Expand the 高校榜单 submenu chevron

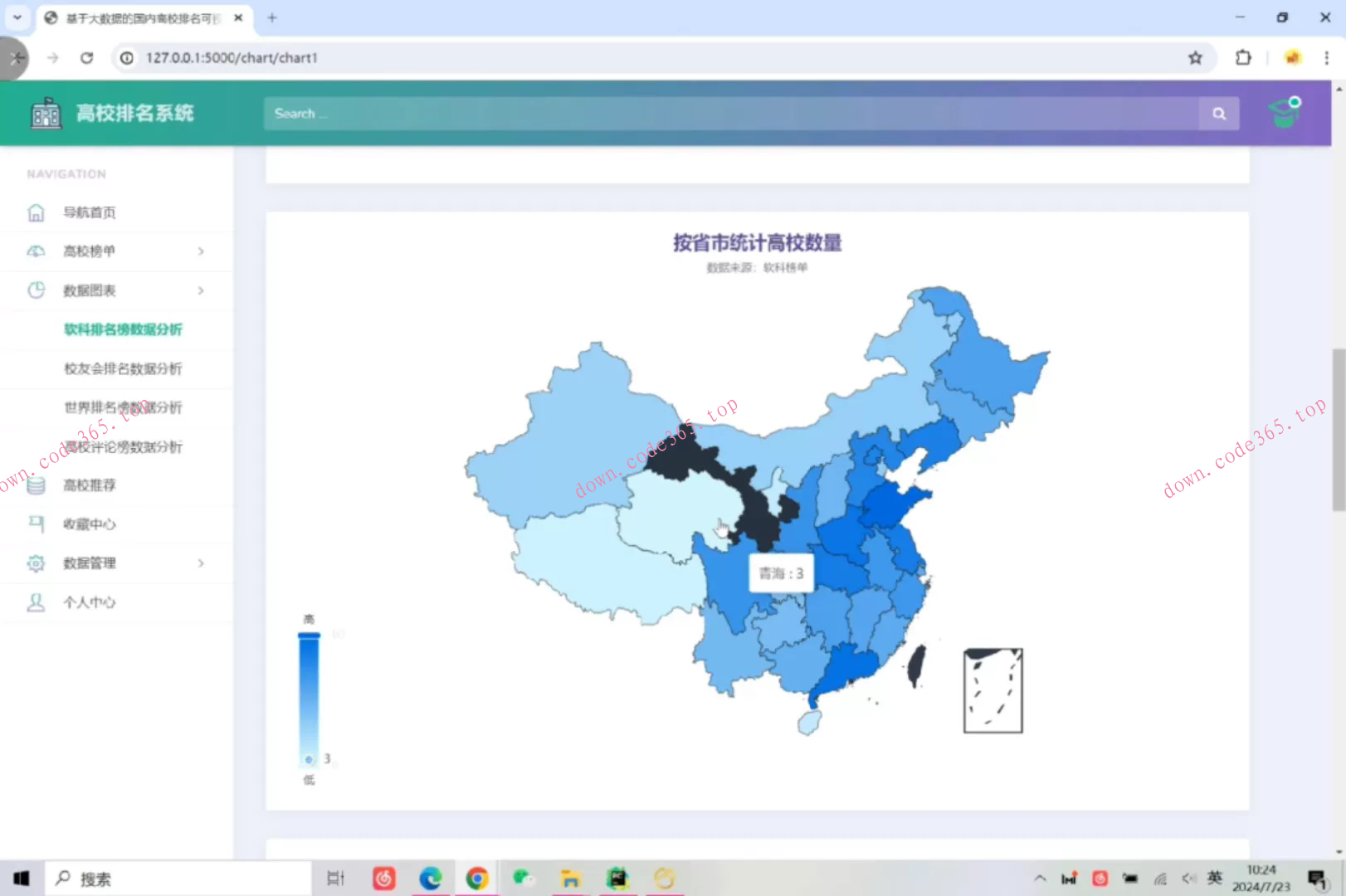[201, 251]
